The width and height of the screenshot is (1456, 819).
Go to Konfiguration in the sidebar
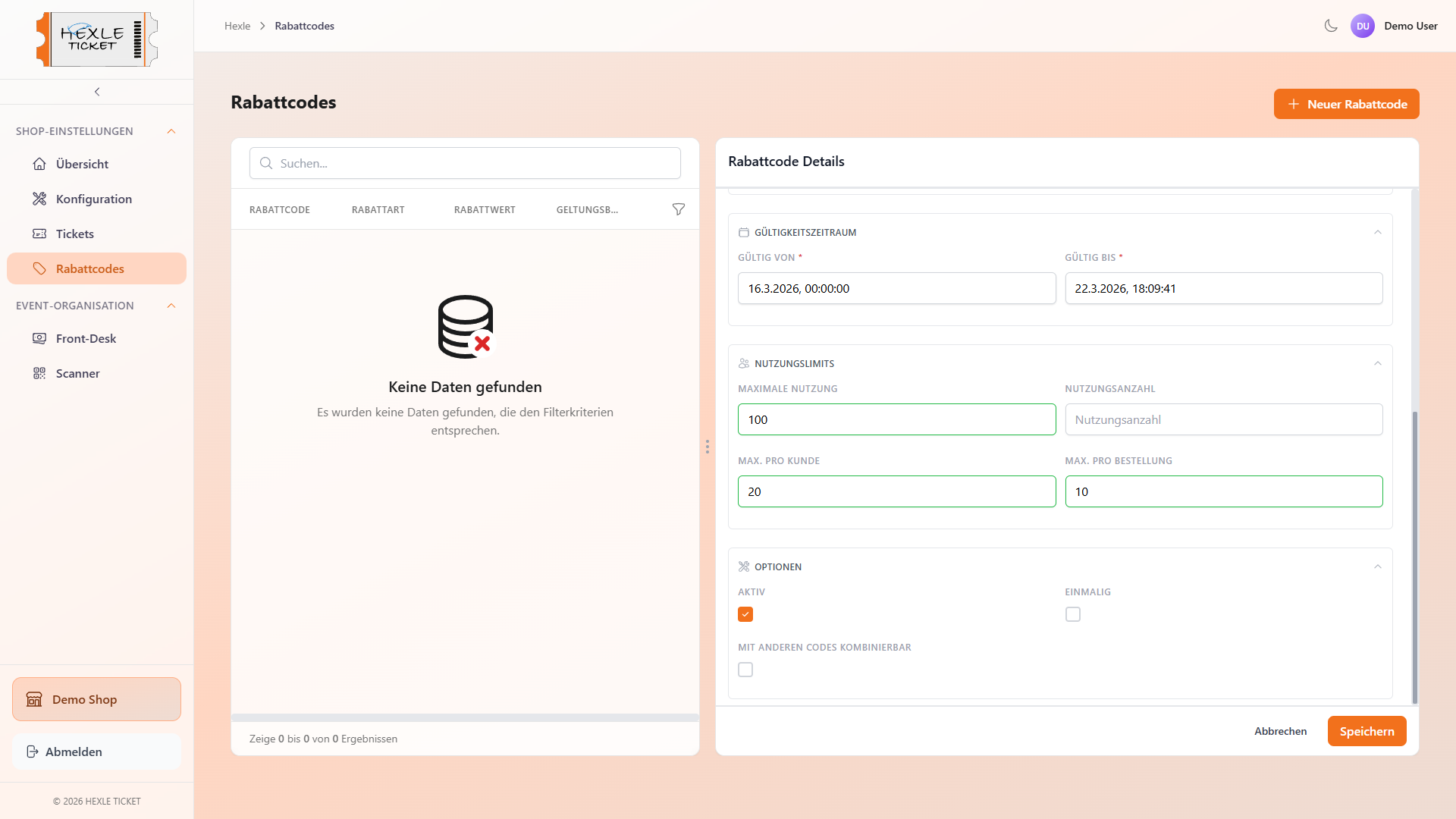tap(93, 199)
